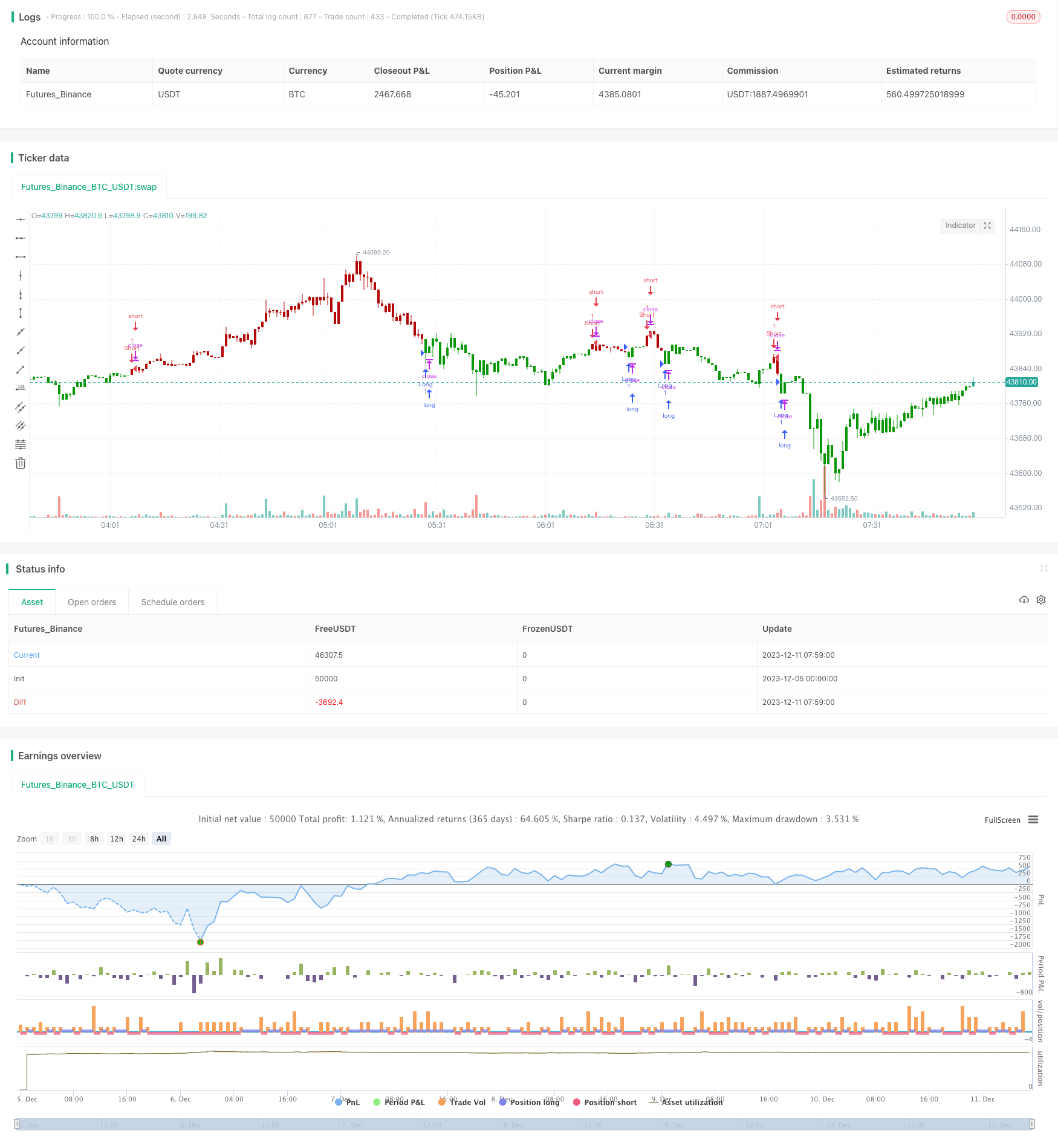Select the vertical segment drawing tool
The height and width of the screenshot is (1148, 1058).
(x=21, y=313)
